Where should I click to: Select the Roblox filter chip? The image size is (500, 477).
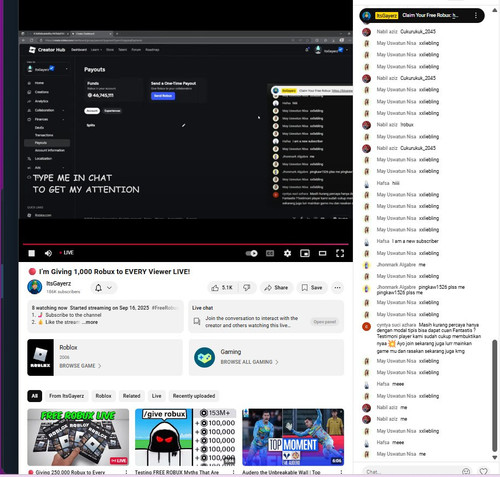point(103,396)
